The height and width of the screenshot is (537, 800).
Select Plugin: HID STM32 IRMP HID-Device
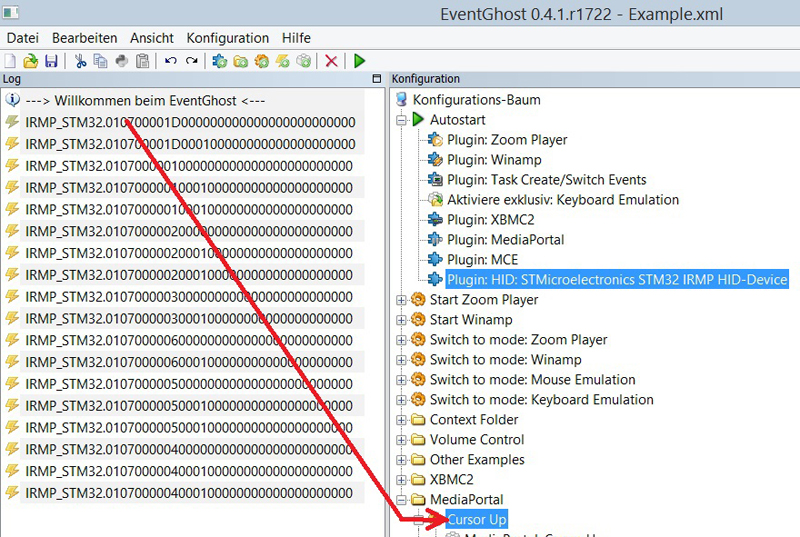(617, 279)
